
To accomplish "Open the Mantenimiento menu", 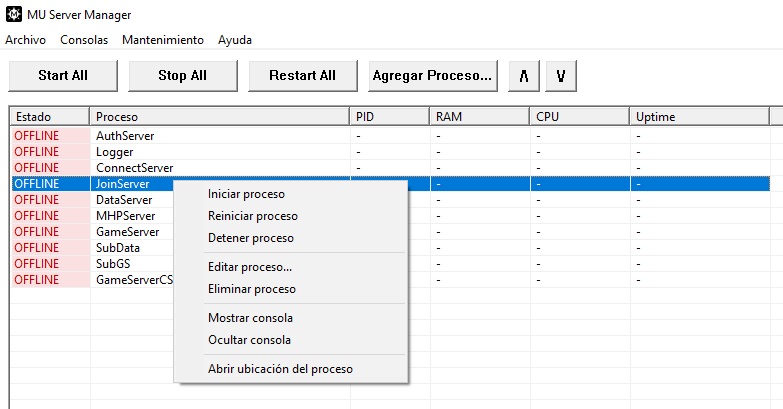I will pyautogui.click(x=163, y=40).
